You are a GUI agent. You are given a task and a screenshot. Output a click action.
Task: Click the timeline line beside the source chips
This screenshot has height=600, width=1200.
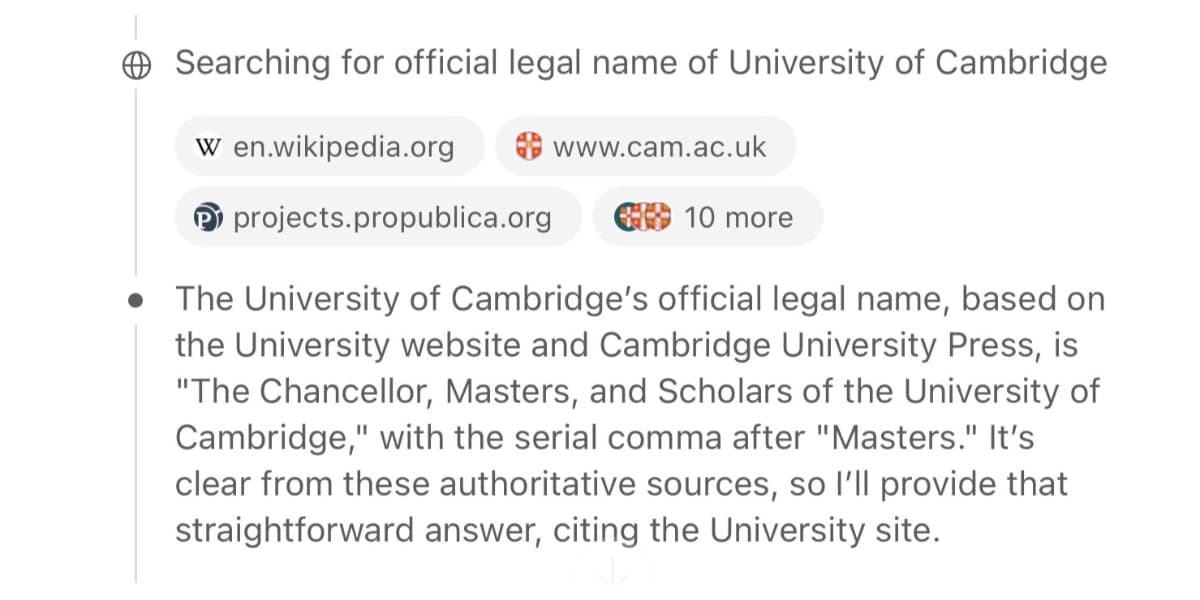coord(136,180)
